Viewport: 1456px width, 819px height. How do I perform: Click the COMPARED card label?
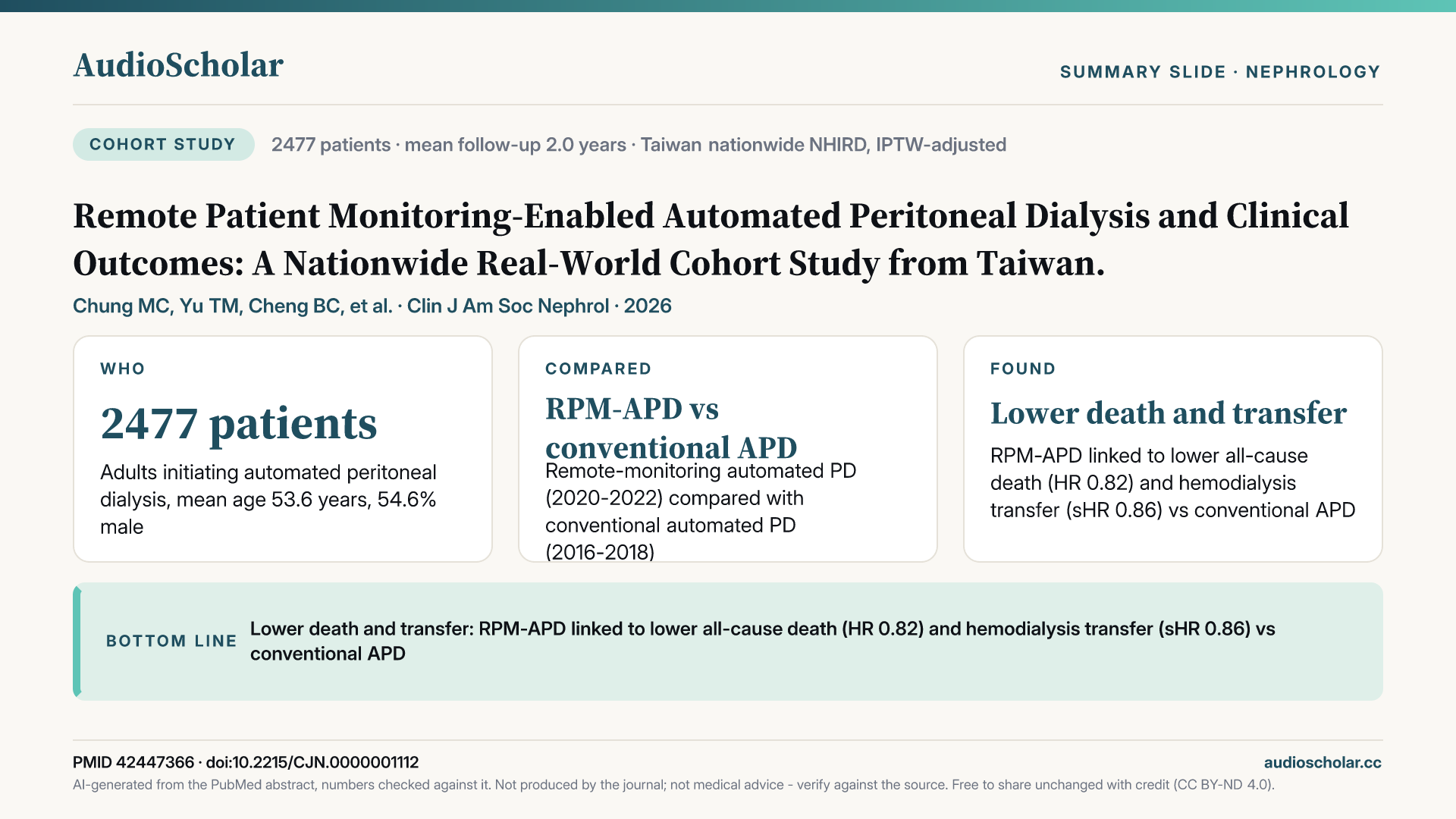click(598, 369)
